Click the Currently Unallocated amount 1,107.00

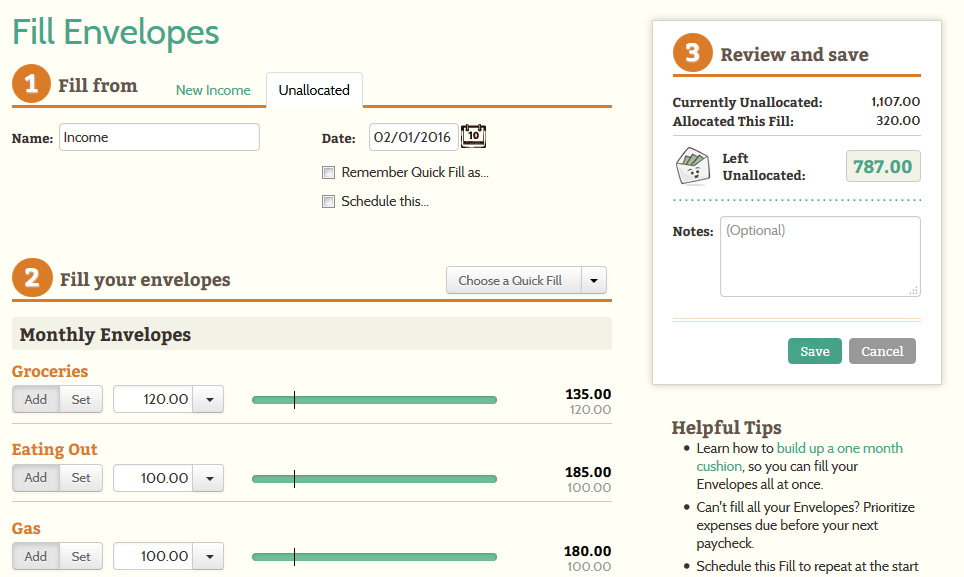(x=895, y=101)
